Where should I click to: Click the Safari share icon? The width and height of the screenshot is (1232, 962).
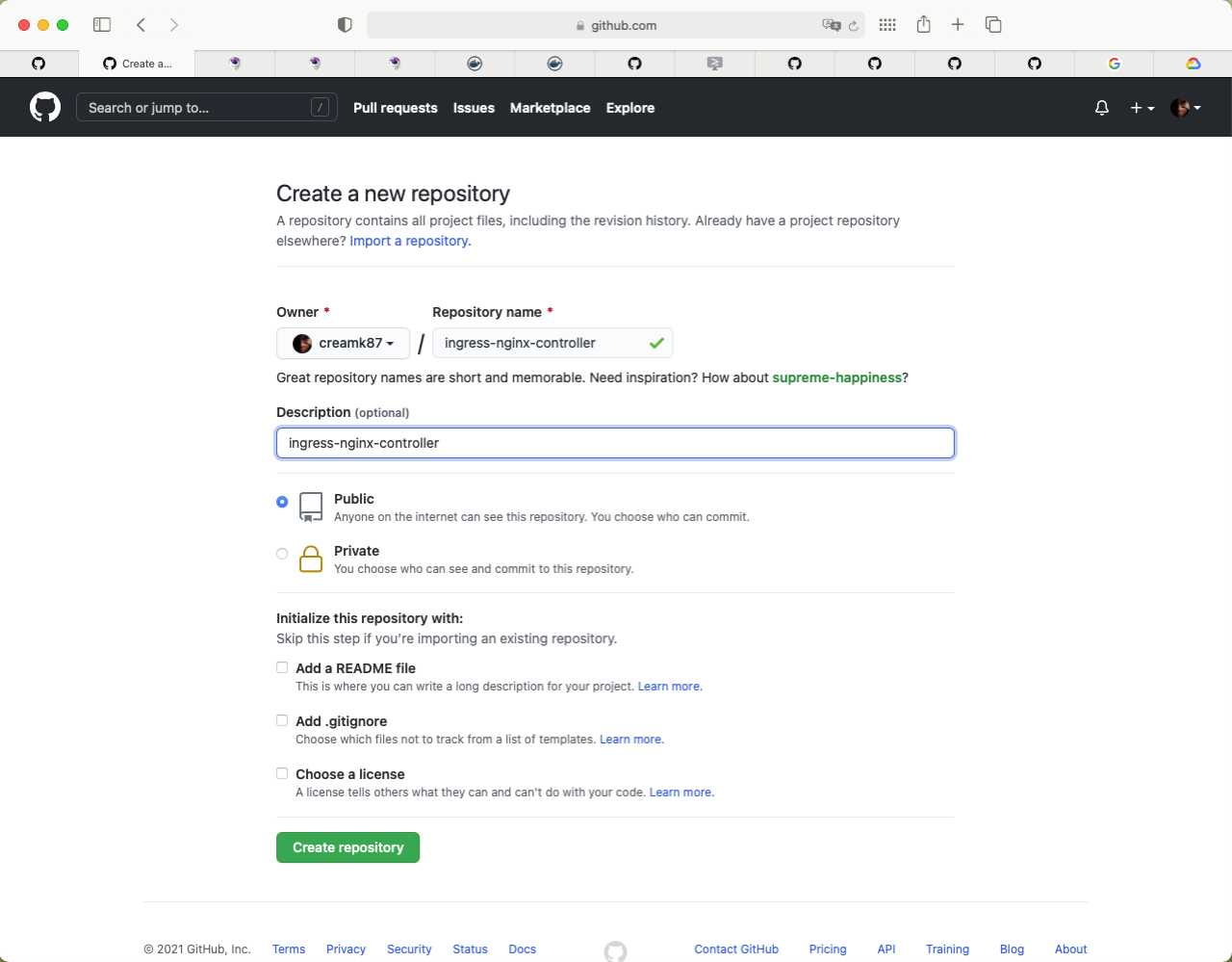[923, 24]
